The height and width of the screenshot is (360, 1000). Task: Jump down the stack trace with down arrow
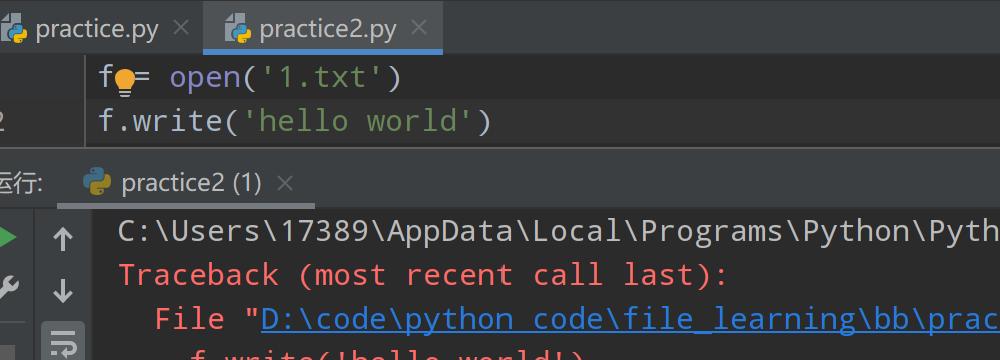[x=62, y=291]
